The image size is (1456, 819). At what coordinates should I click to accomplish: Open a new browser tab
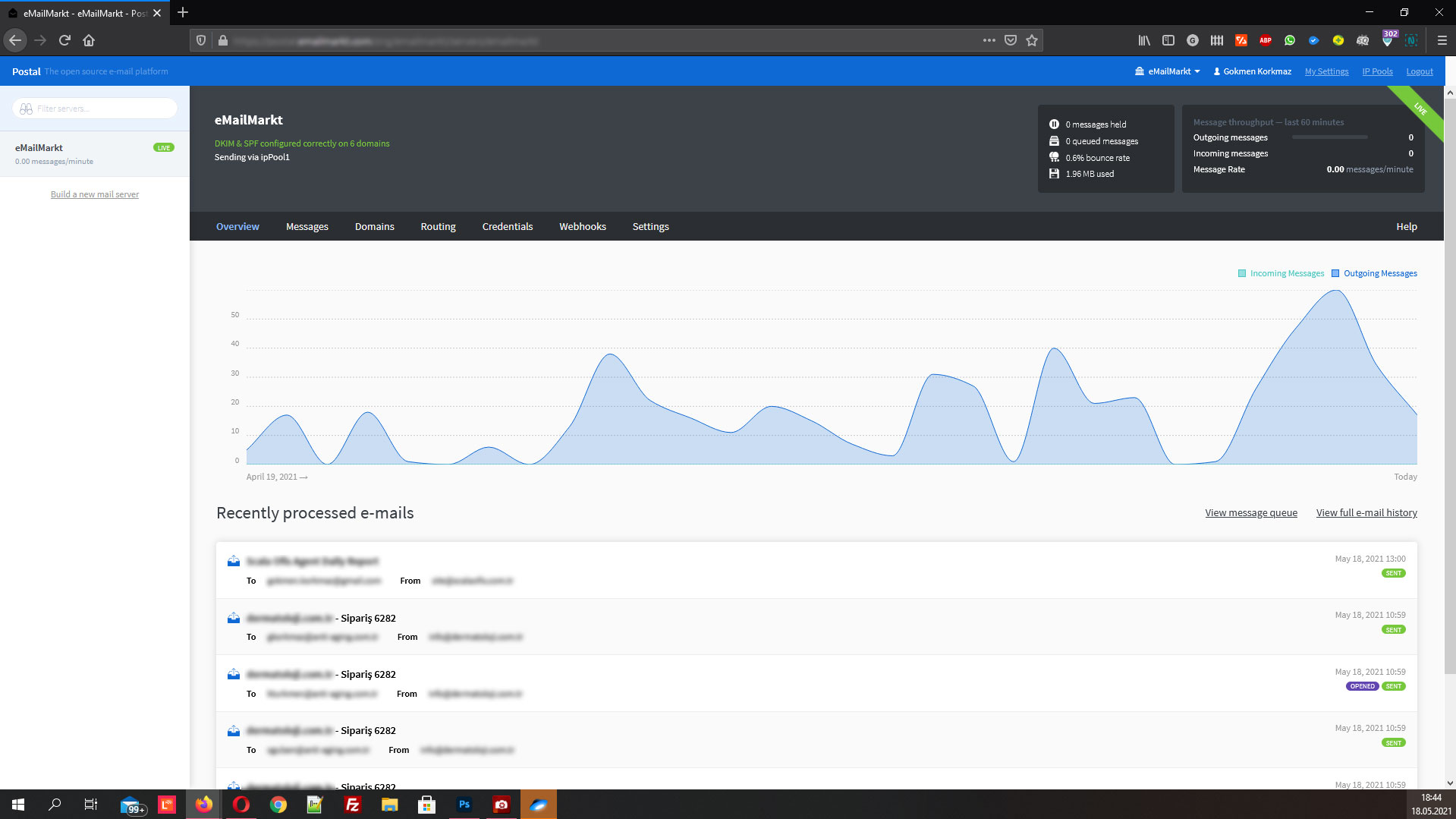(183, 12)
